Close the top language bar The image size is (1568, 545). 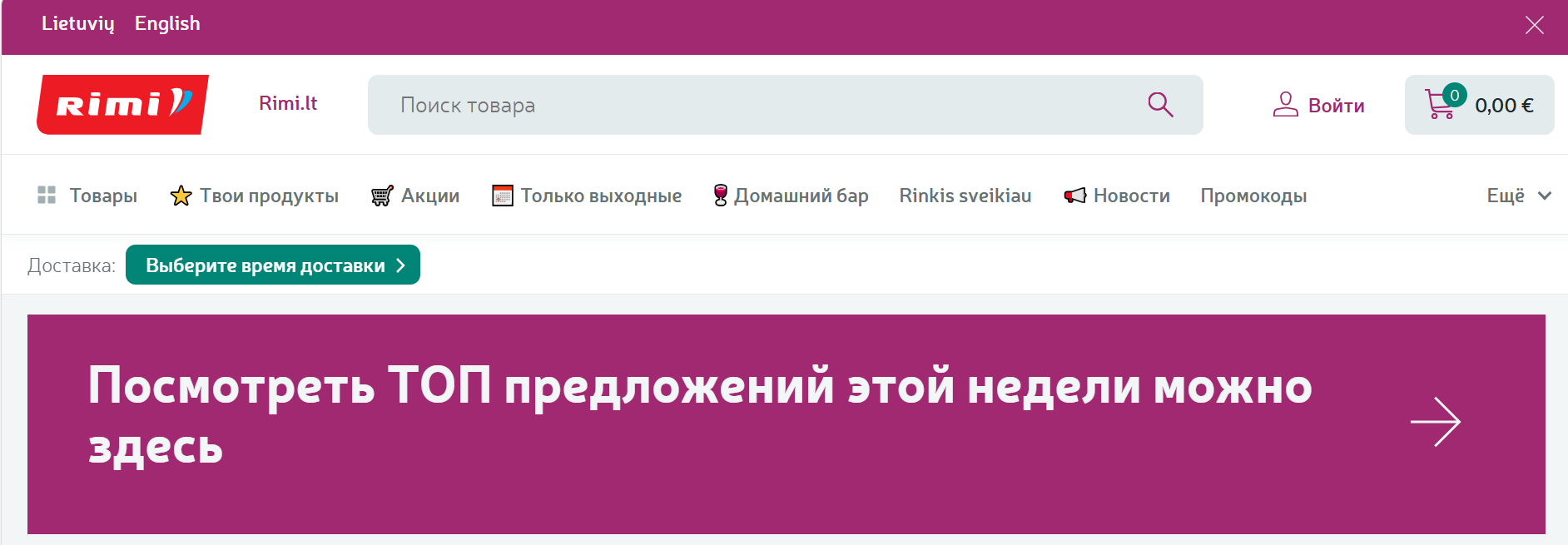point(1534,25)
